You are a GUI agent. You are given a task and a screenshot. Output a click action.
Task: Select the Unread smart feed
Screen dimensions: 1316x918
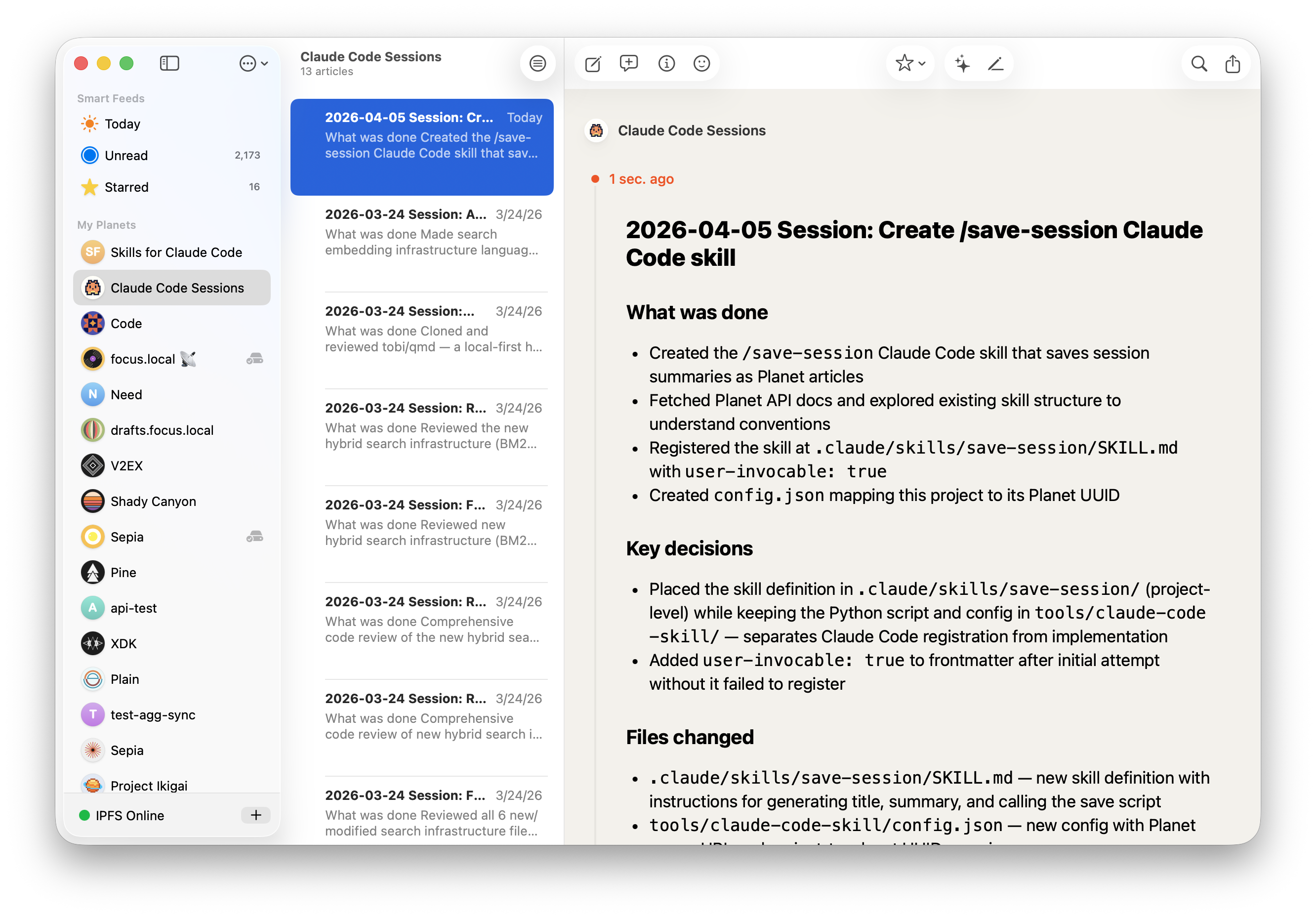[x=126, y=156]
